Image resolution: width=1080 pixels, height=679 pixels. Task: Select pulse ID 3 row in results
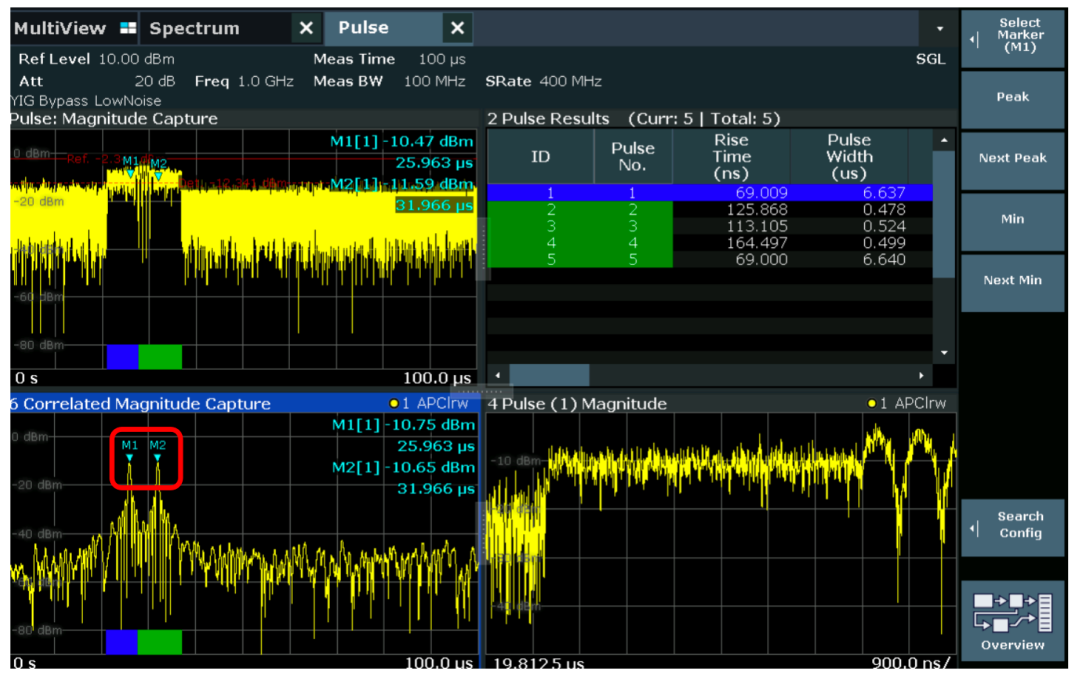(549, 226)
